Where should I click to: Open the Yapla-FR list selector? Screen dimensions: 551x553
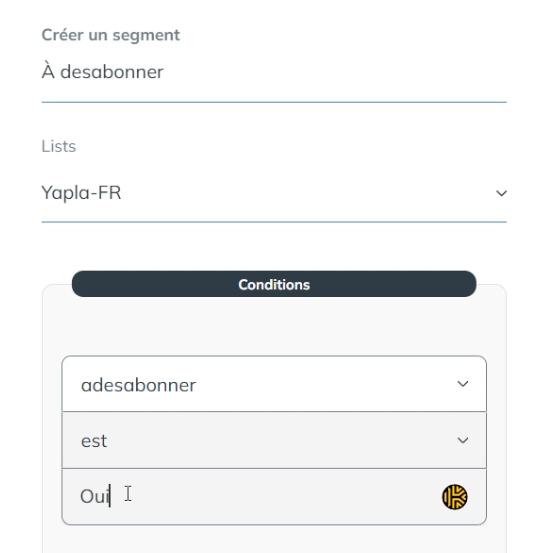point(274,193)
